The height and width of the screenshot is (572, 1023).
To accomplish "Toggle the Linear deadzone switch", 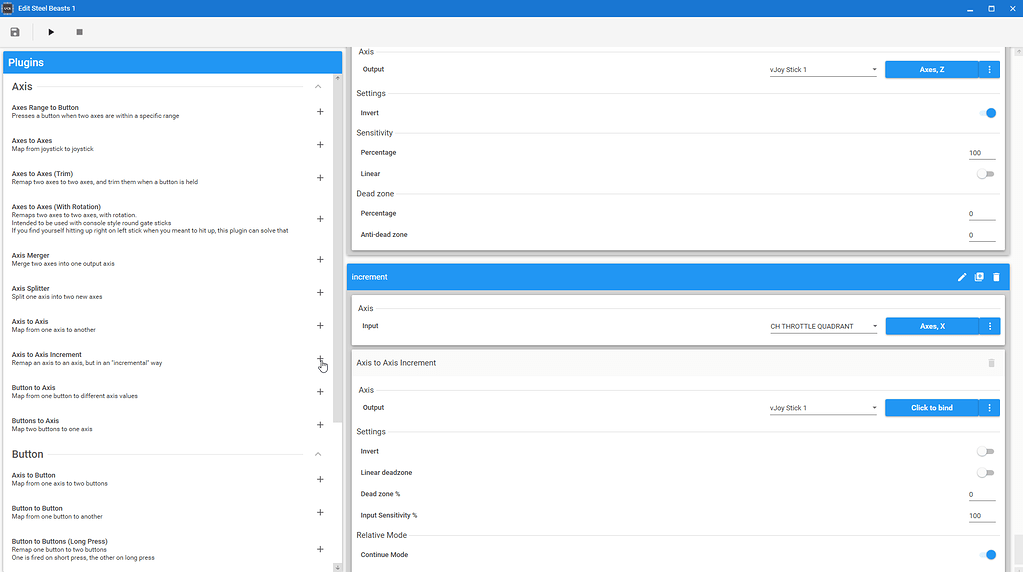I will click(x=986, y=473).
